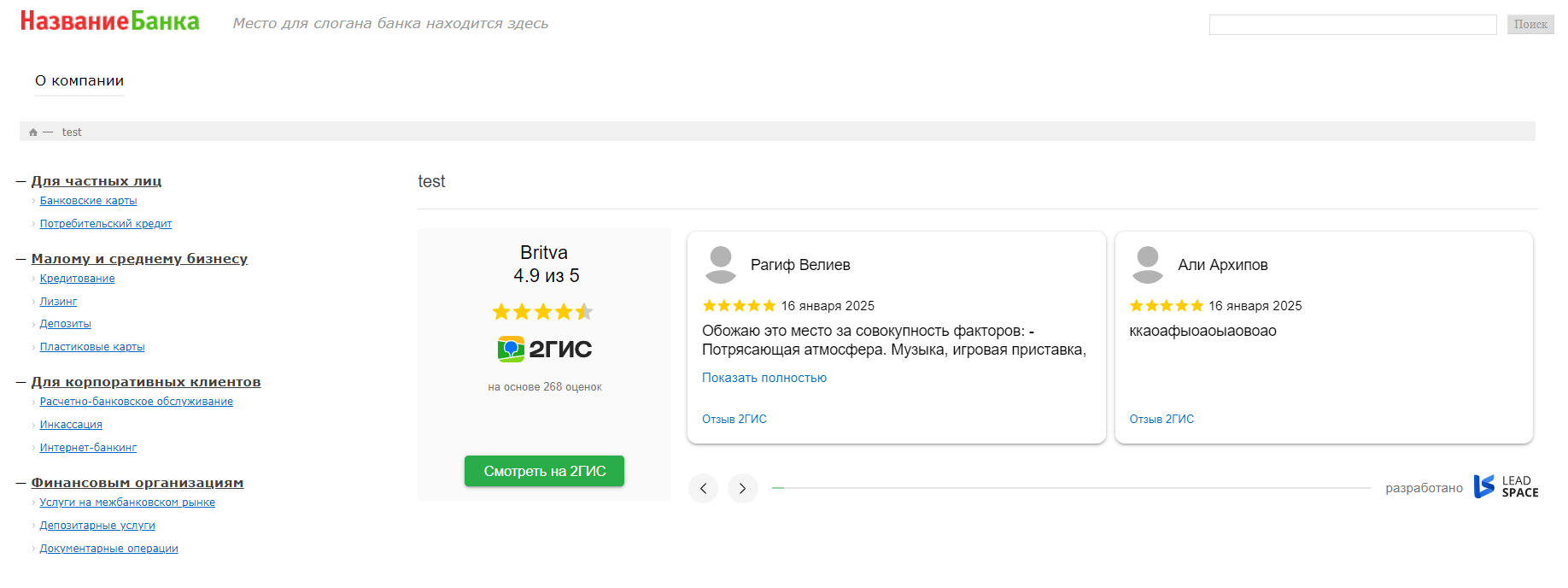Advance to next review with right arrow
Screen dimensions: 1568x588
742,488
